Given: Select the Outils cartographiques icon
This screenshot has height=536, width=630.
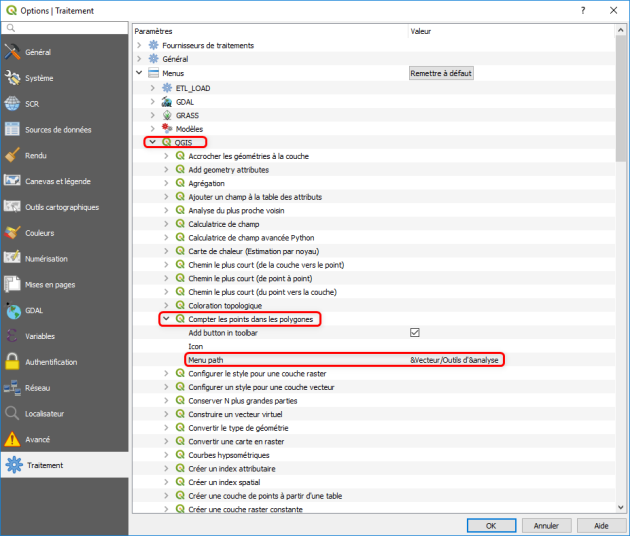Looking at the screenshot, I should point(12,207).
